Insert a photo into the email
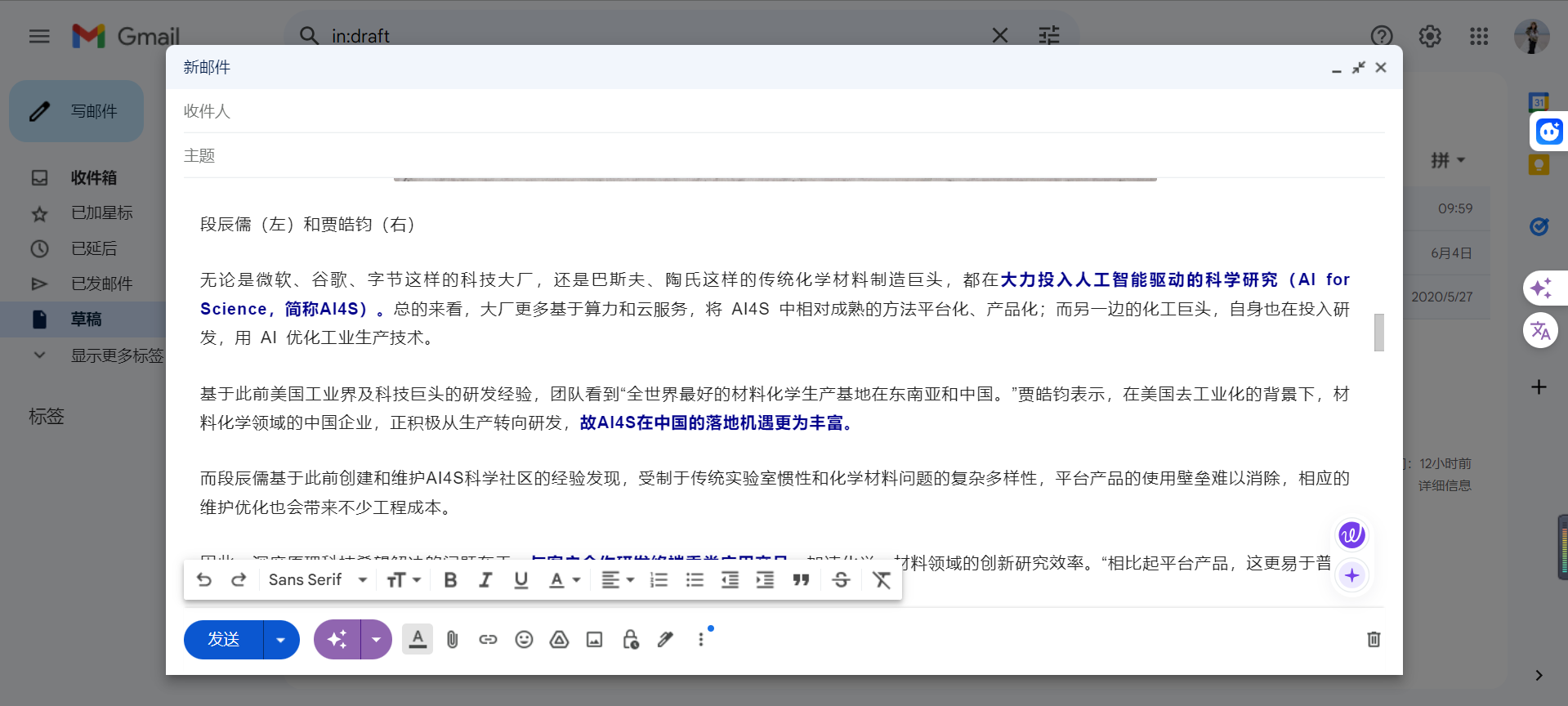The image size is (1568, 706). pos(594,639)
